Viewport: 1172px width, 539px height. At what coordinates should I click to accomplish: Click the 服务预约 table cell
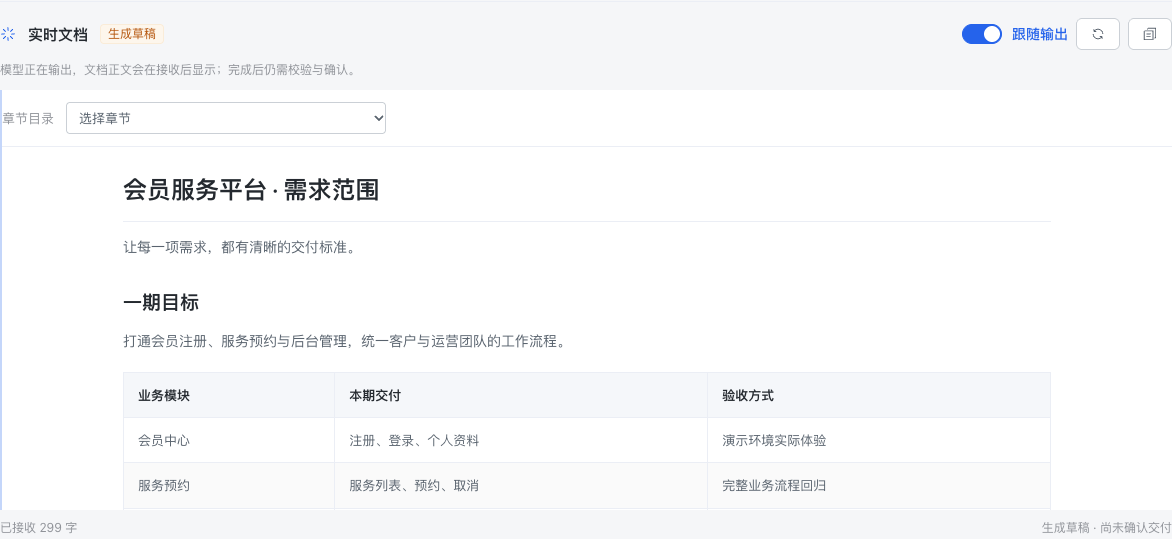coord(229,486)
